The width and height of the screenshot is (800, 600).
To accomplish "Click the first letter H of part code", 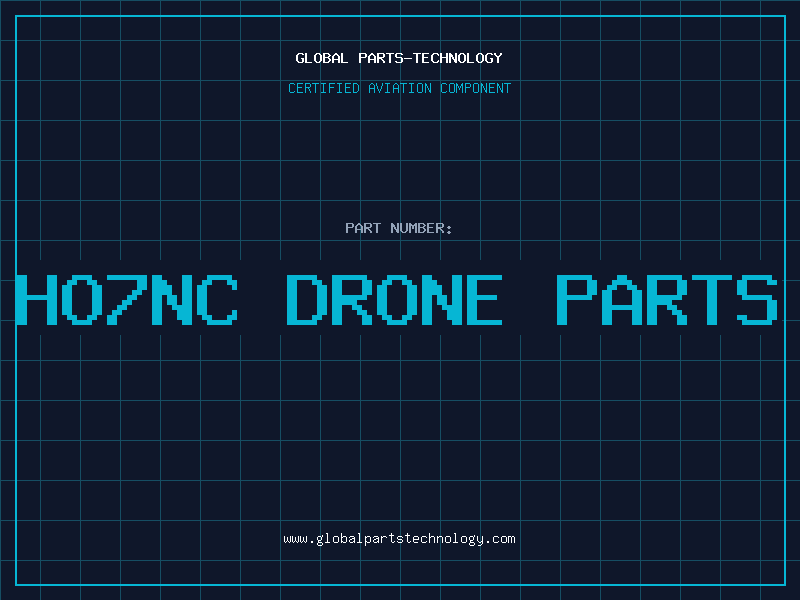I will [36, 299].
